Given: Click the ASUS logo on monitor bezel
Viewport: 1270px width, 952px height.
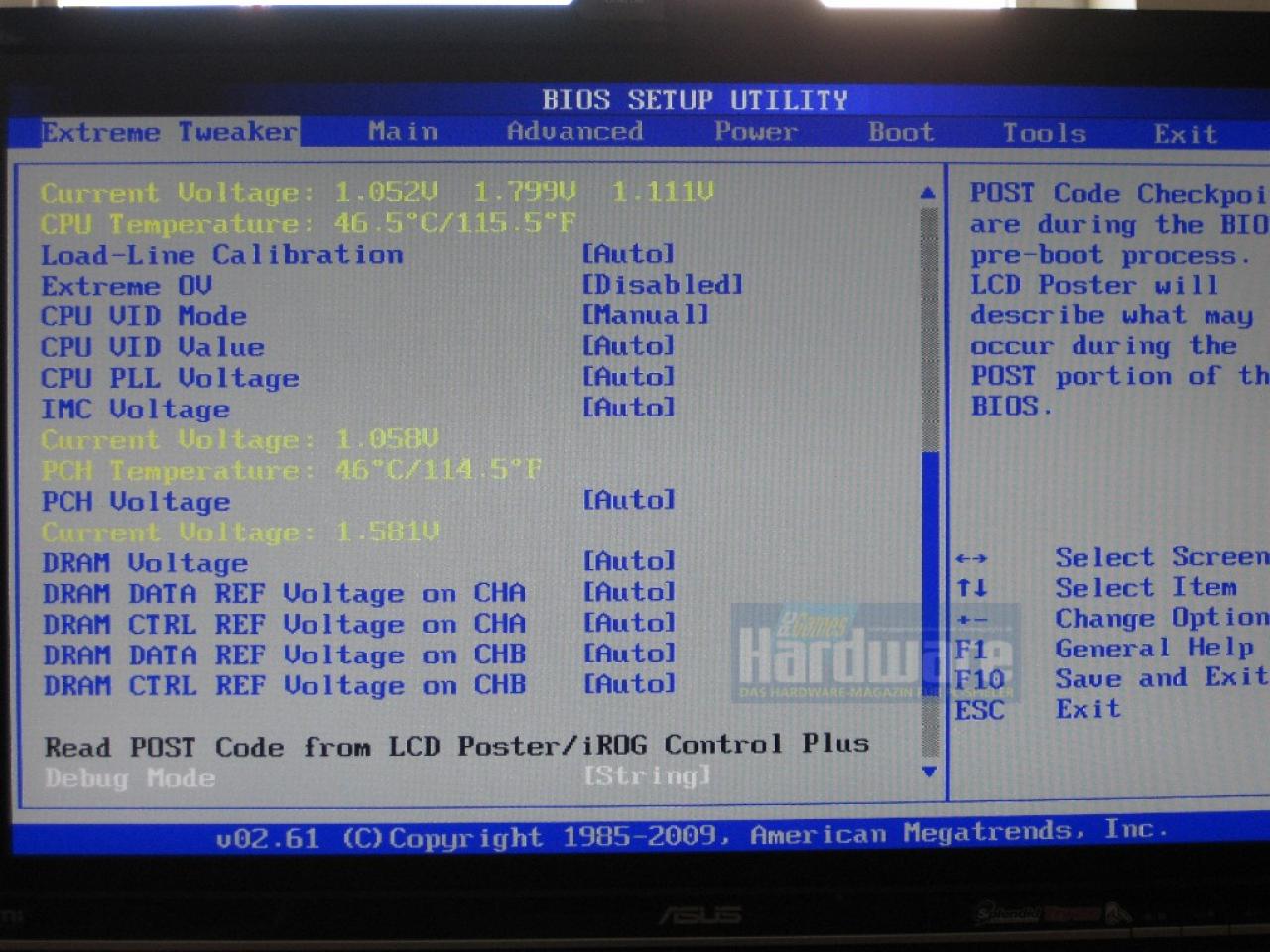Looking at the screenshot, I should pos(699,914).
